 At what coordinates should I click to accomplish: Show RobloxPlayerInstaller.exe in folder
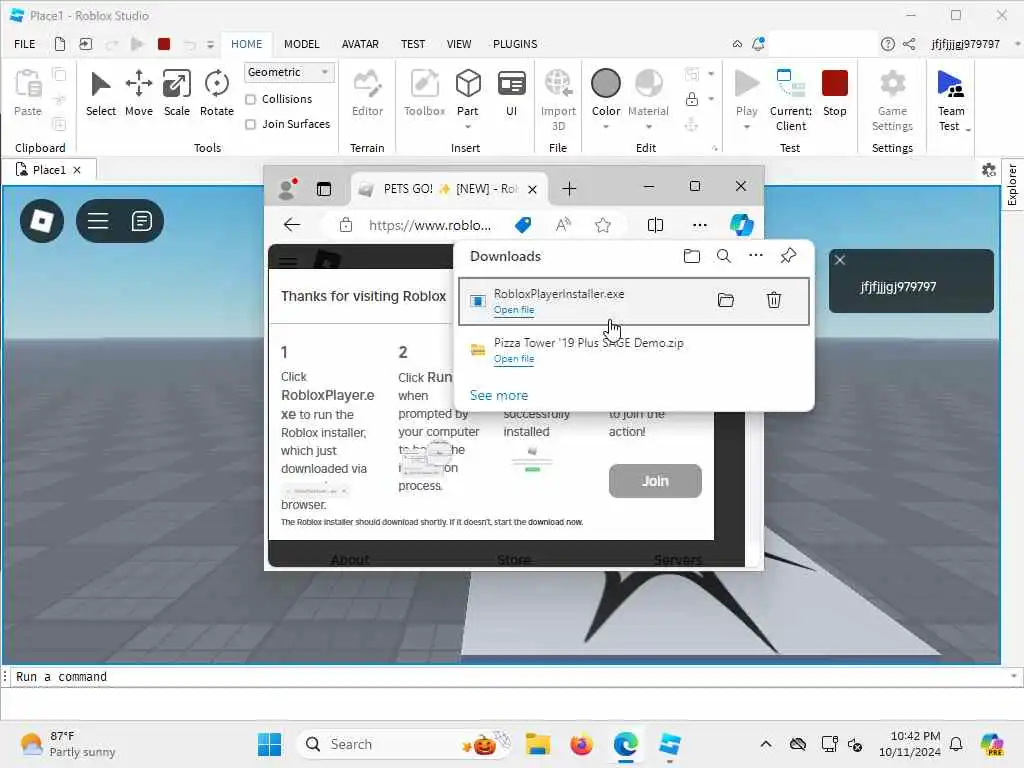click(x=726, y=300)
